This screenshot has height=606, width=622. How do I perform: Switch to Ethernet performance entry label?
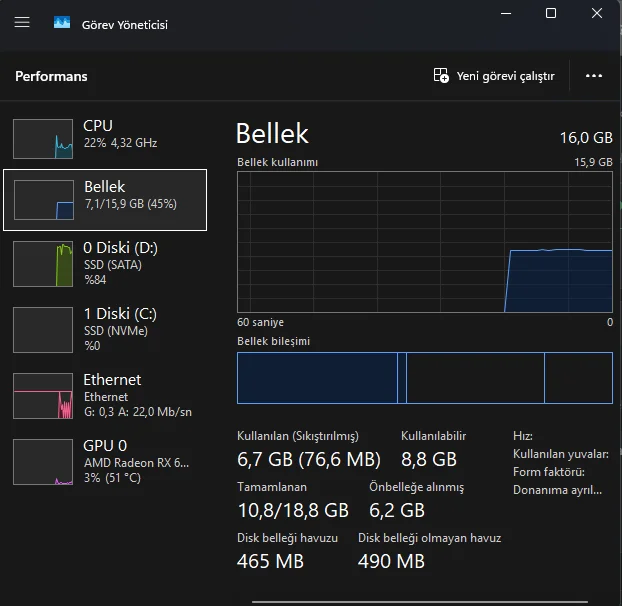[x=112, y=380]
